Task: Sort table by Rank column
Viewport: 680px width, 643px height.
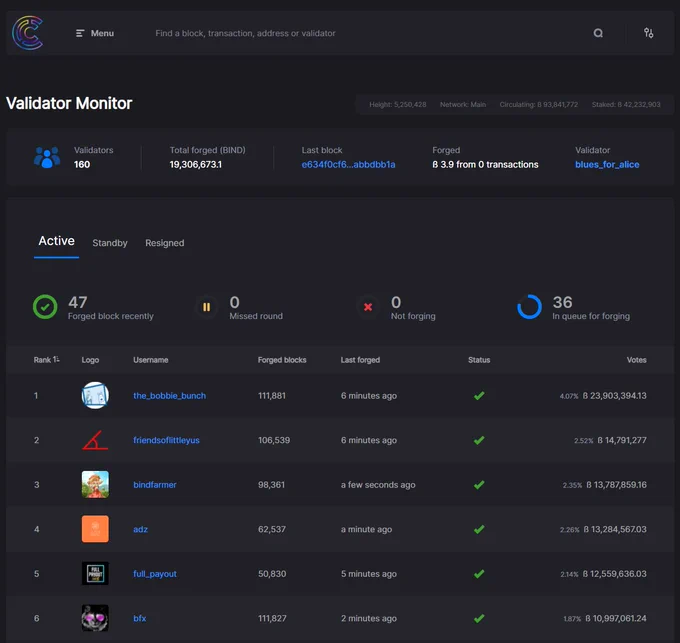Action: coord(46,360)
